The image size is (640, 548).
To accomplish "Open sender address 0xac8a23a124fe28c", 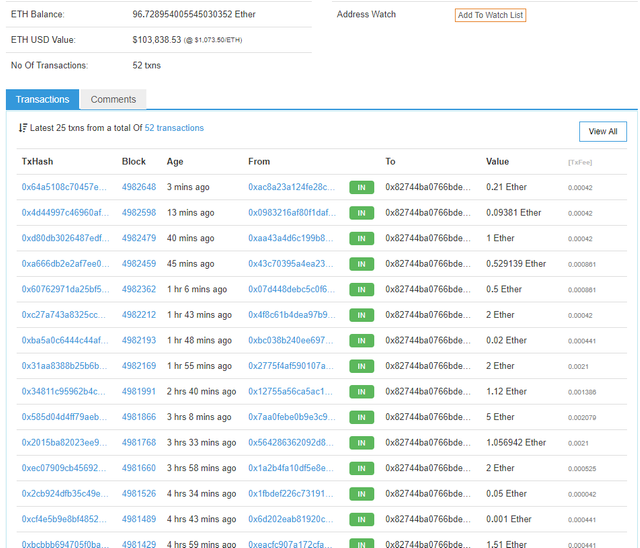I will (x=291, y=187).
